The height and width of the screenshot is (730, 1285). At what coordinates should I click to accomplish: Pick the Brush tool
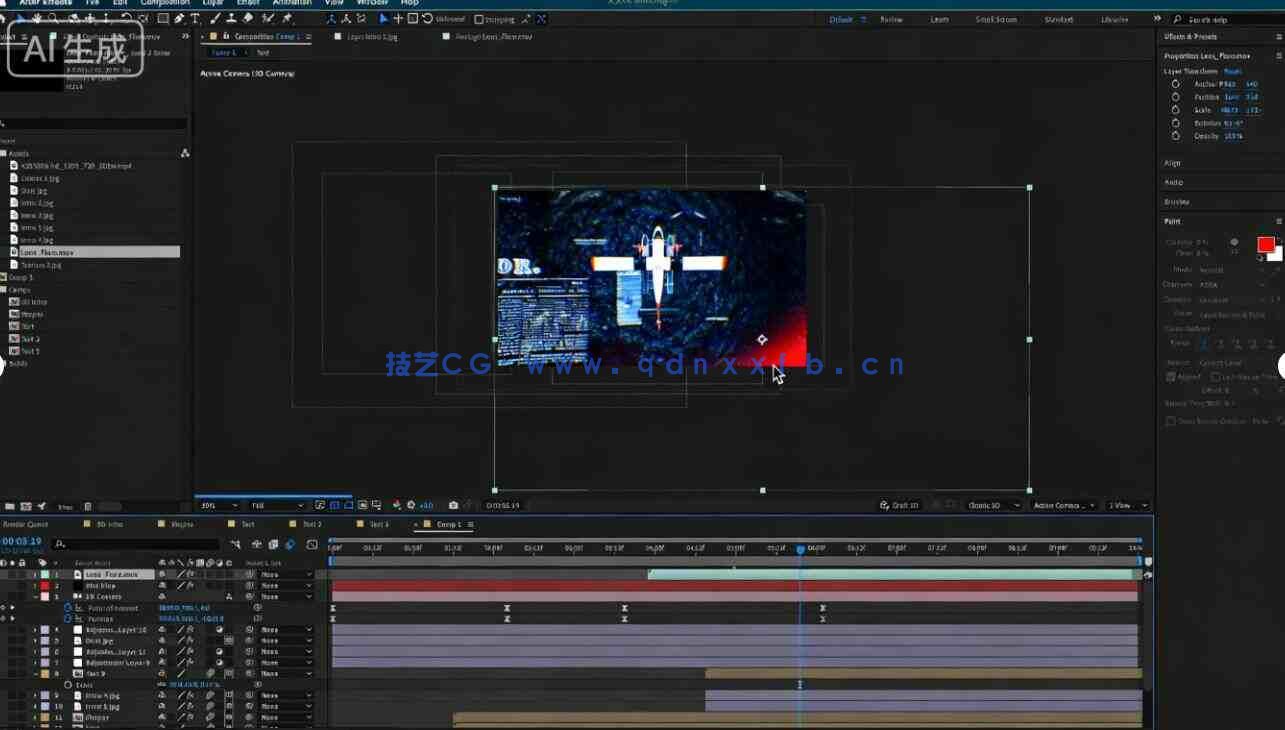(x=216, y=18)
